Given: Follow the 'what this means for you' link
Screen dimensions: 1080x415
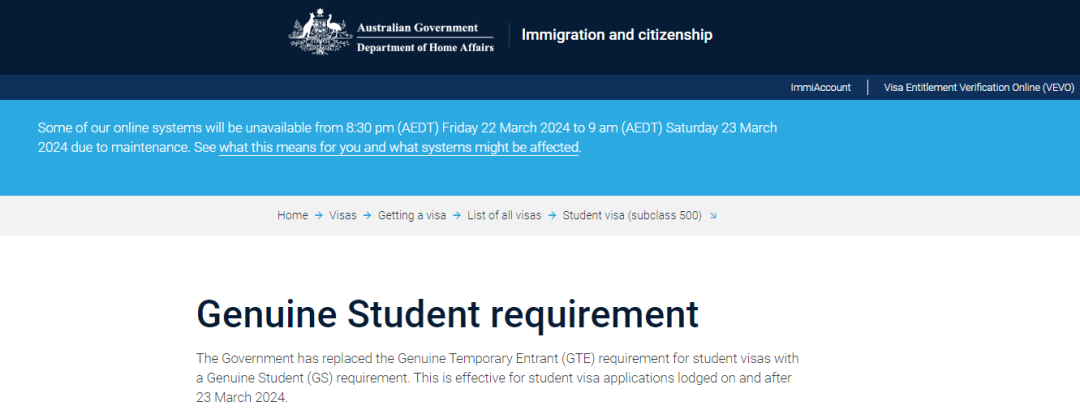Looking at the screenshot, I should (x=399, y=147).
